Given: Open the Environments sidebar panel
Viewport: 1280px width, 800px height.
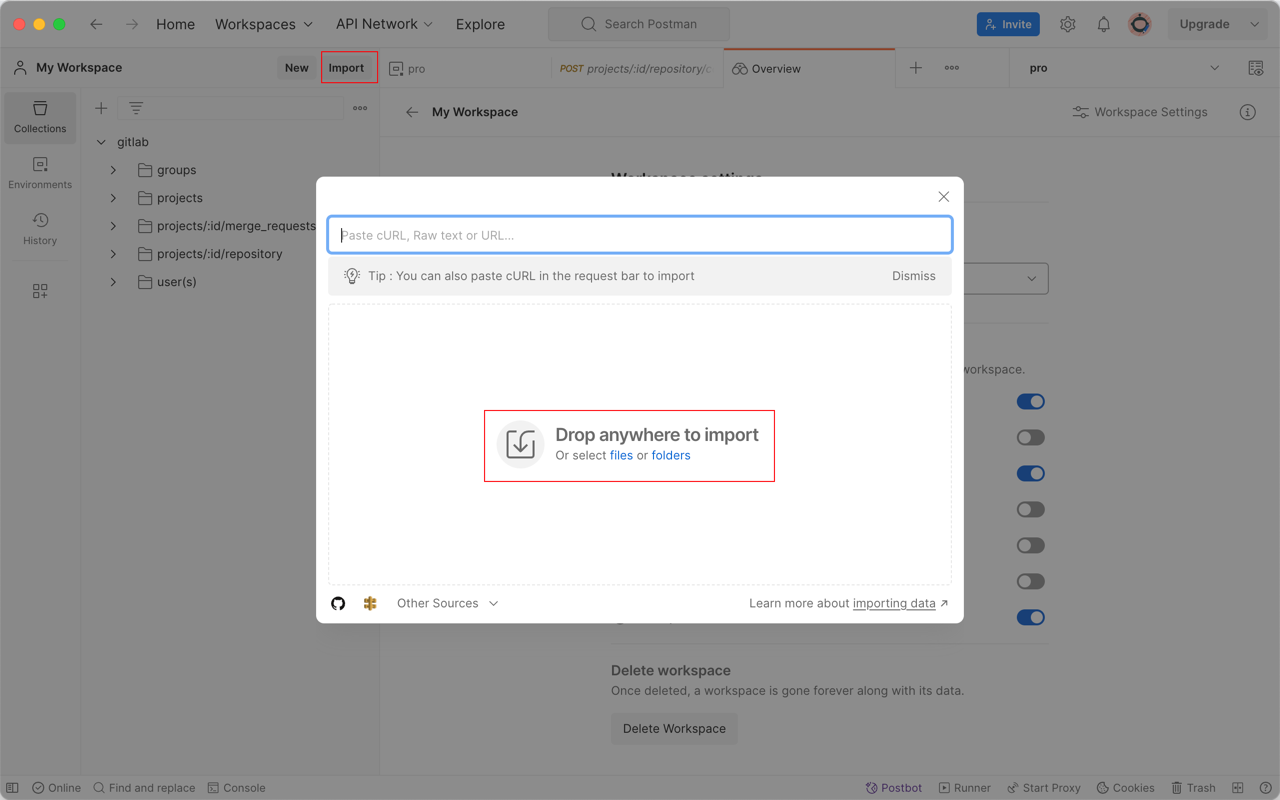Looking at the screenshot, I should coord(40,173).
